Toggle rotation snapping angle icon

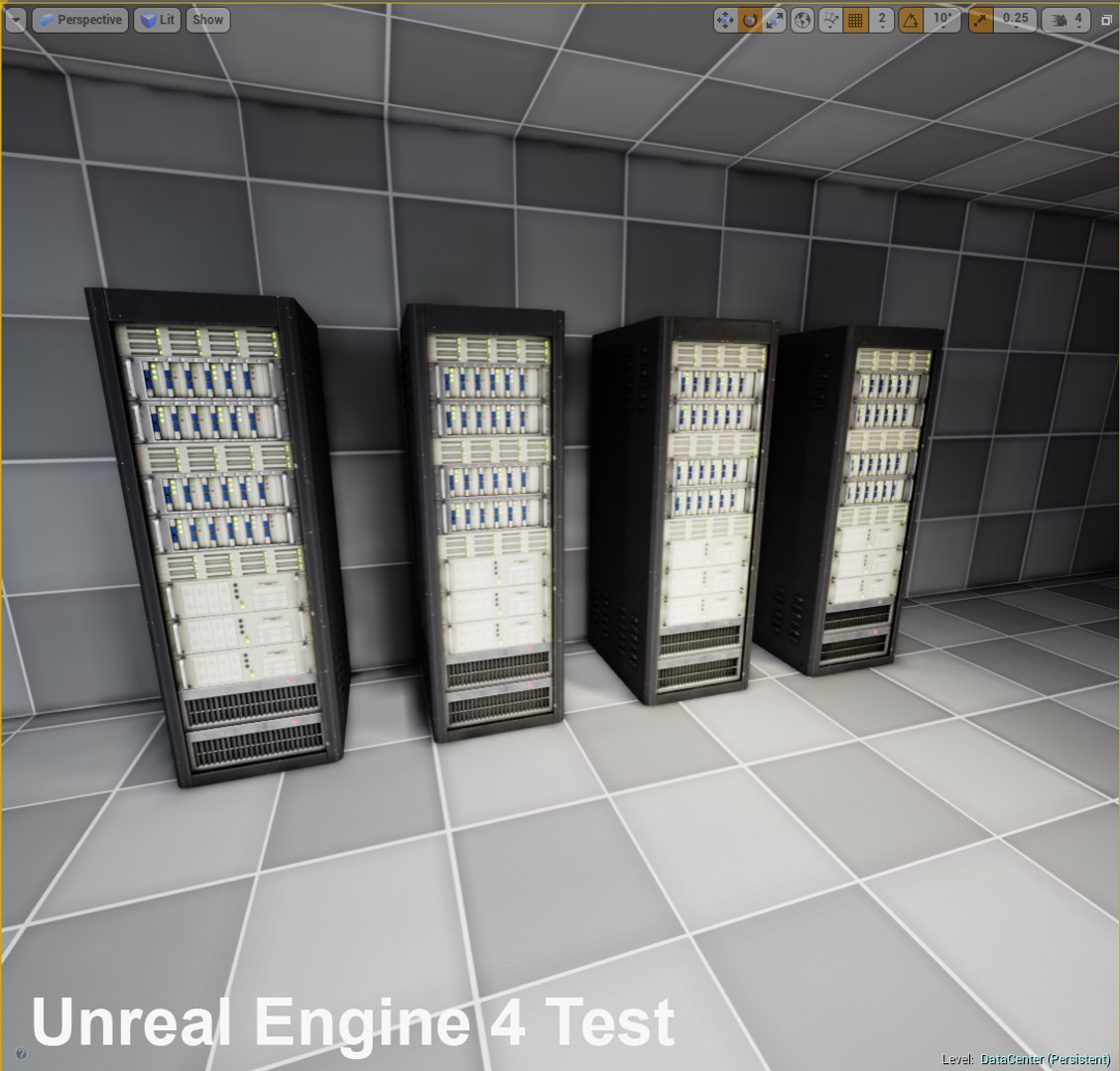[910, 20]
